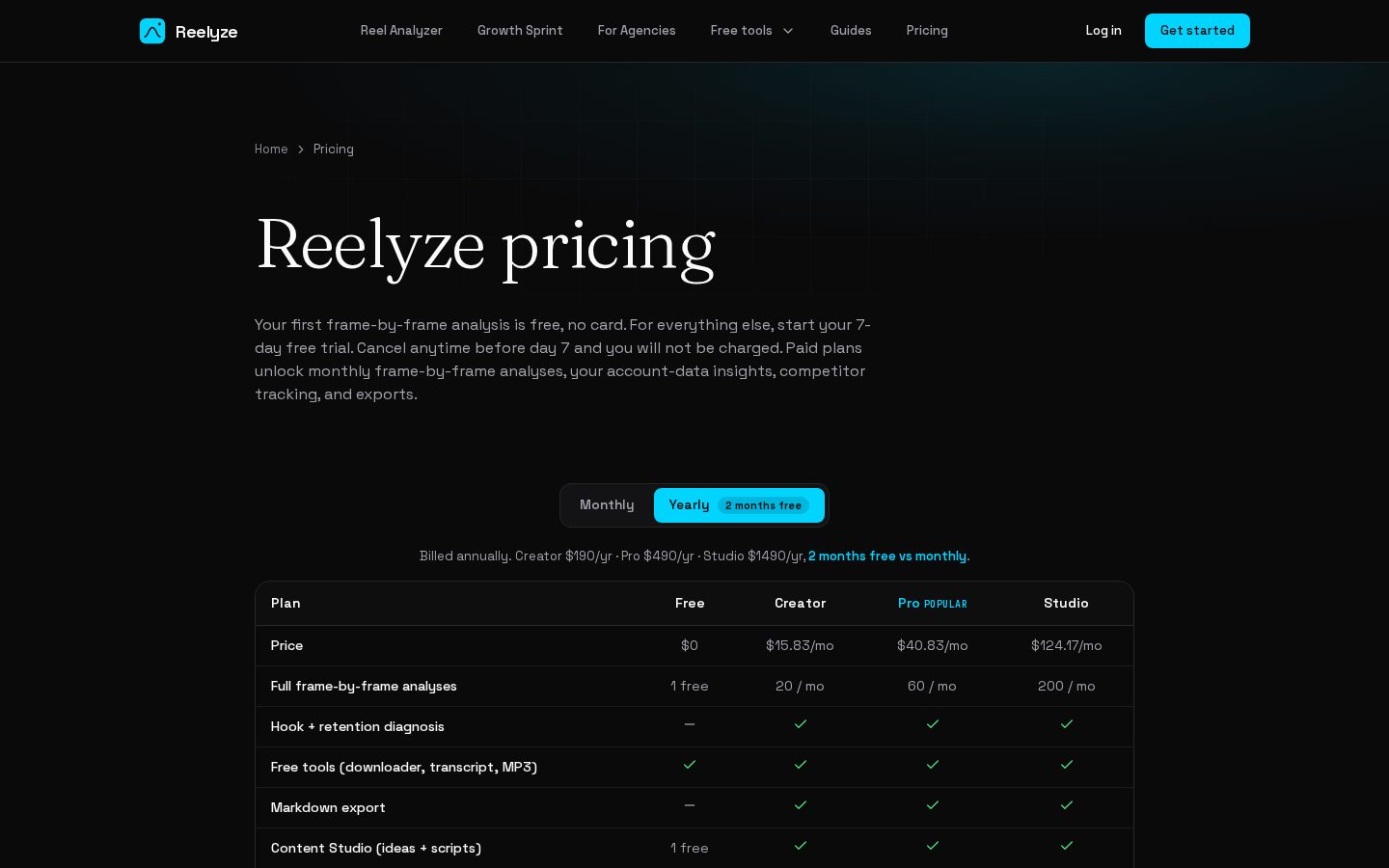Click the Plan column header
The width and height of the screenshot is (1389, 868).
286,604
